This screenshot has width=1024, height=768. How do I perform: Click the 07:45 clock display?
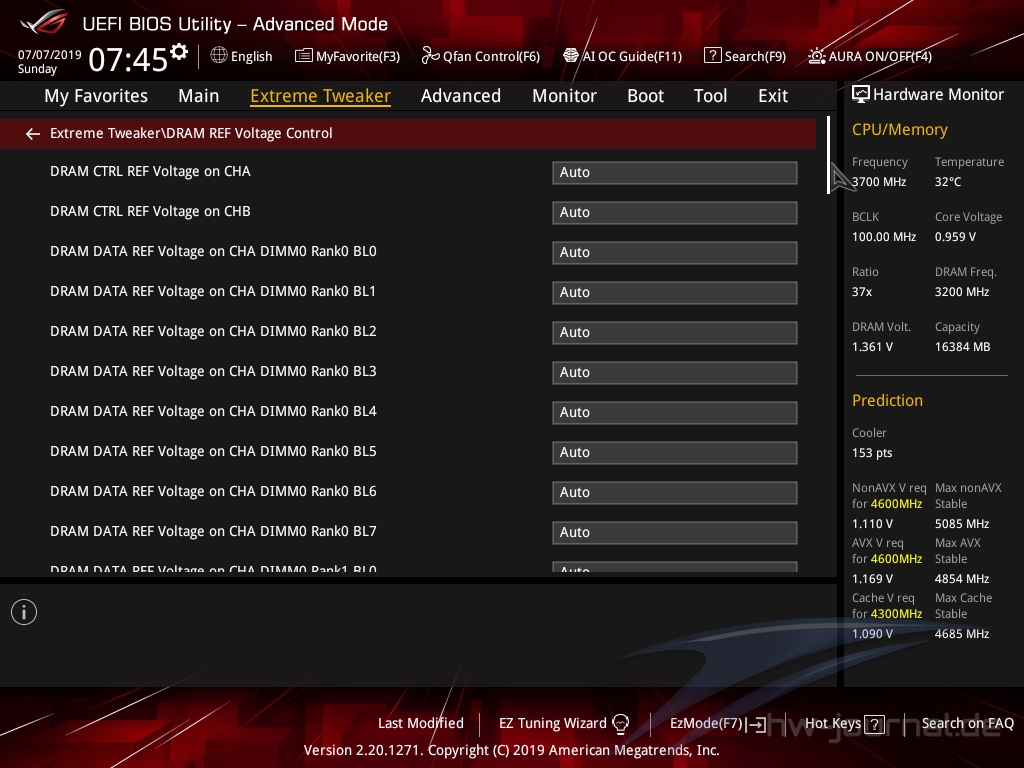(128, 59)
